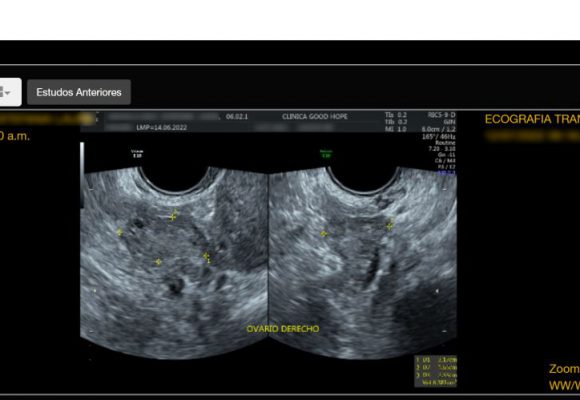Click the LMP=14.05.2022 header text
580x400 pixels.
click(162, 128)
